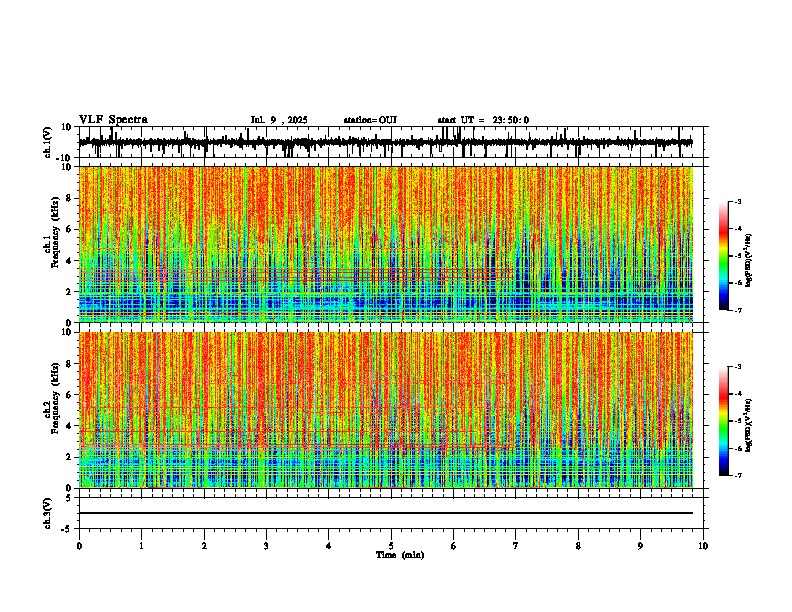Click the ch.1 spectrogram panel
The width and height of the screenshot is (792, 612).
(x=386, y=244)
